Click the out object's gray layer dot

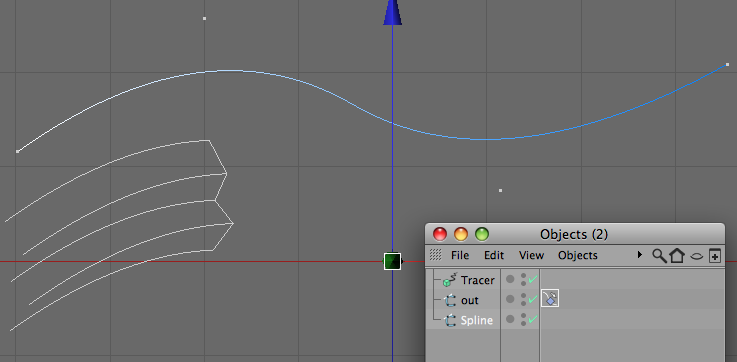coord(510,299)
